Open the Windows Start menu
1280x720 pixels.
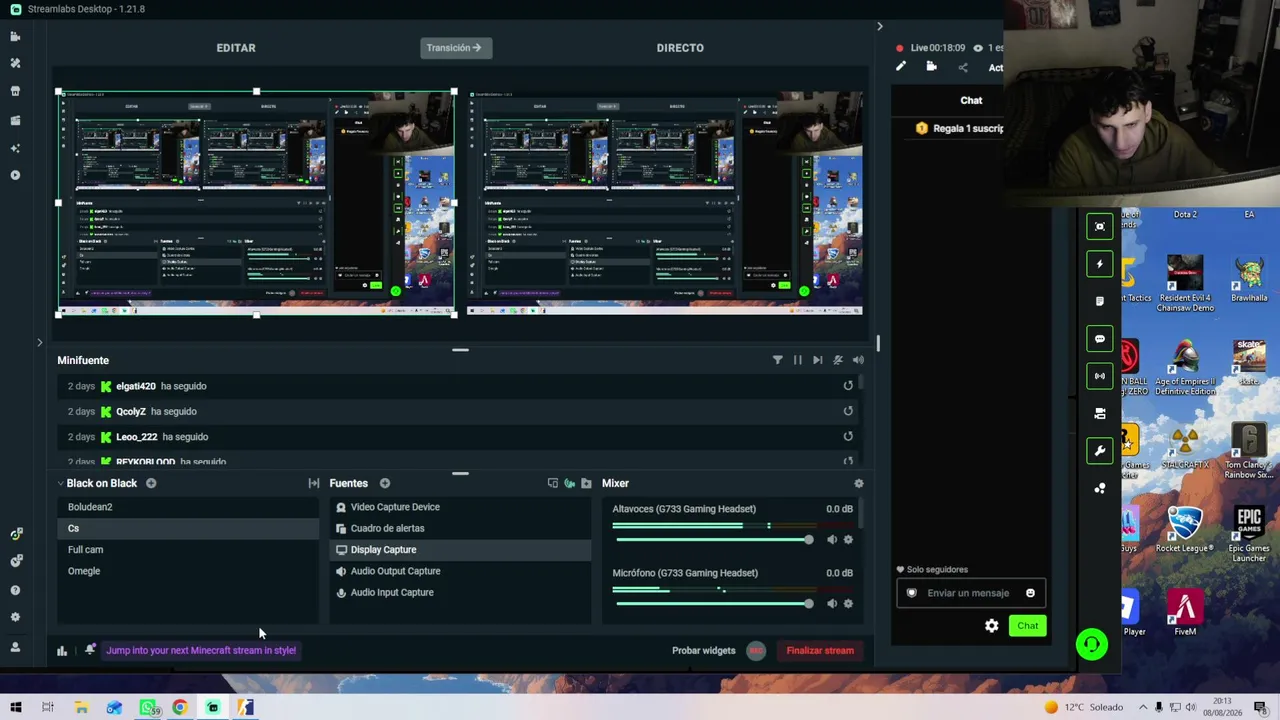pyautogui.click(x=16, y=708)
